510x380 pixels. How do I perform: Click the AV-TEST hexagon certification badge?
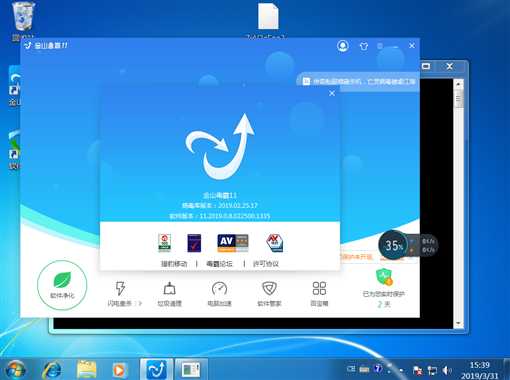(x=275, y=243)
